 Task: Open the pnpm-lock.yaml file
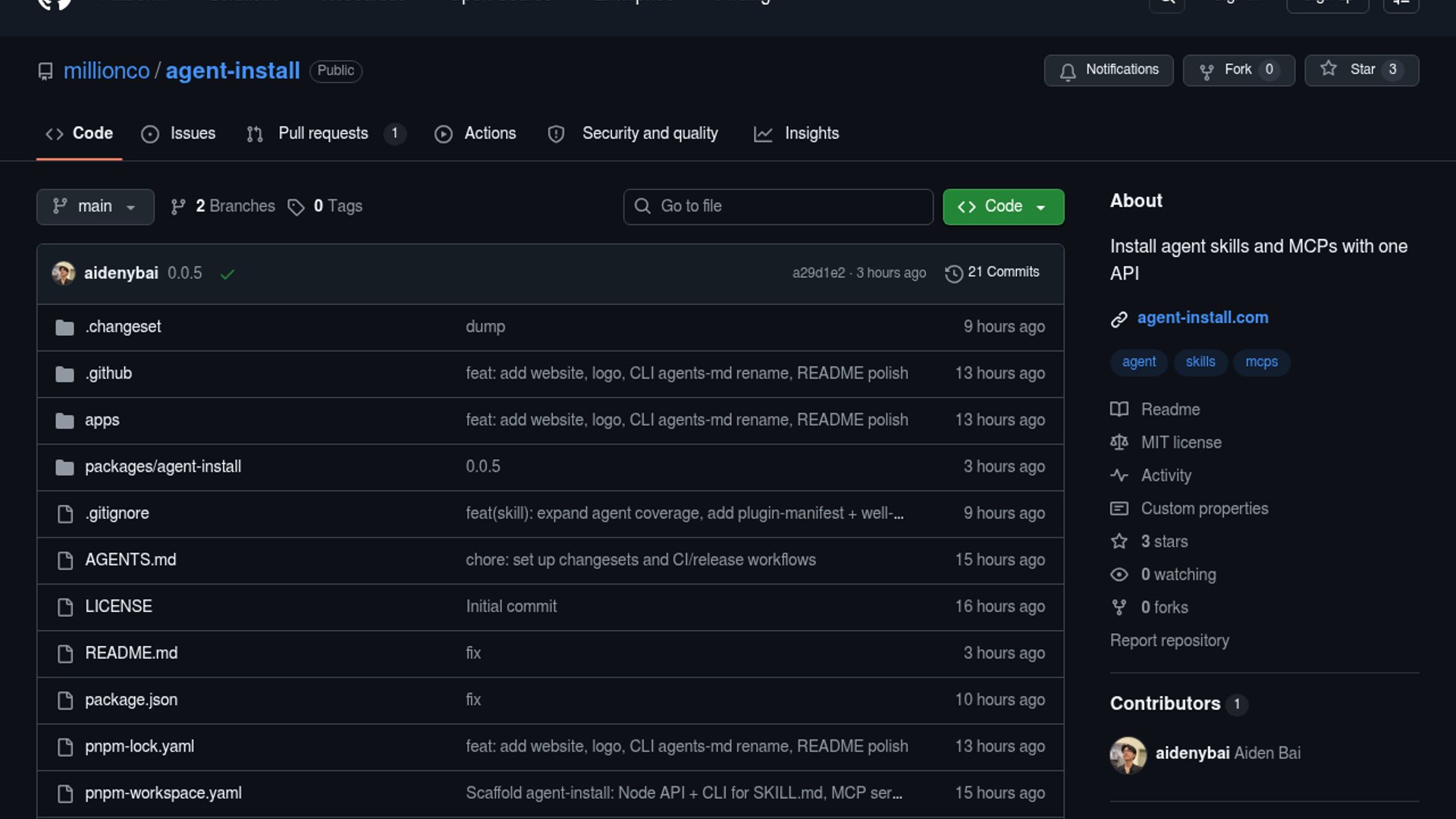(x=140, y=747)
